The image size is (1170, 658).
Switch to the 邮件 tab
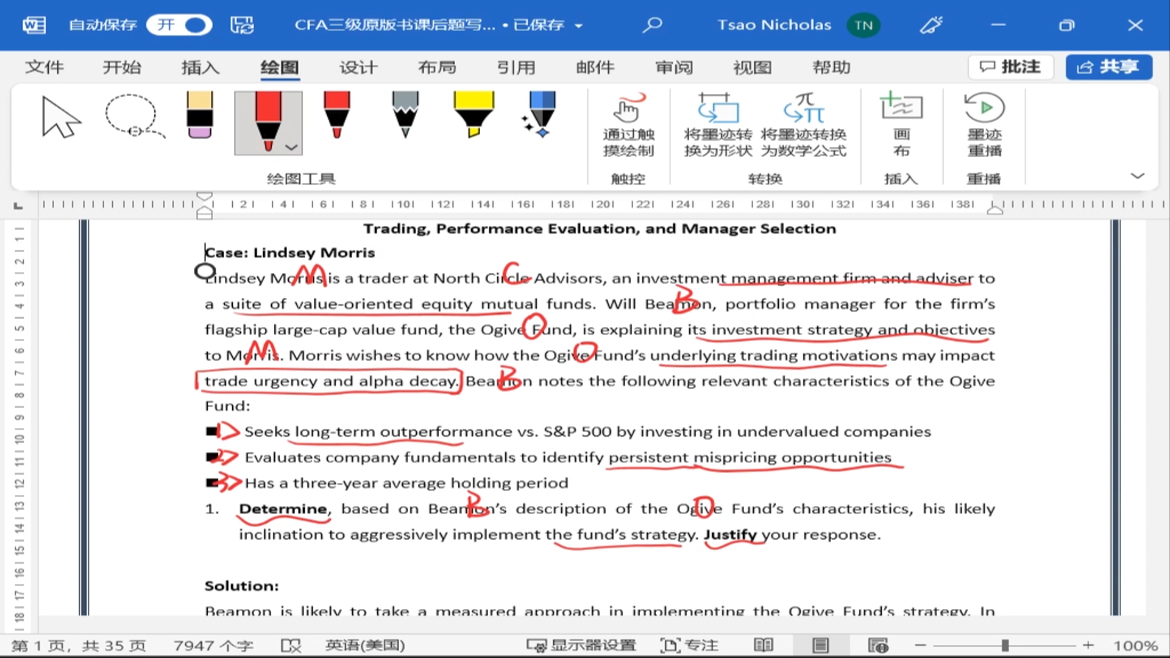[595, 67]
